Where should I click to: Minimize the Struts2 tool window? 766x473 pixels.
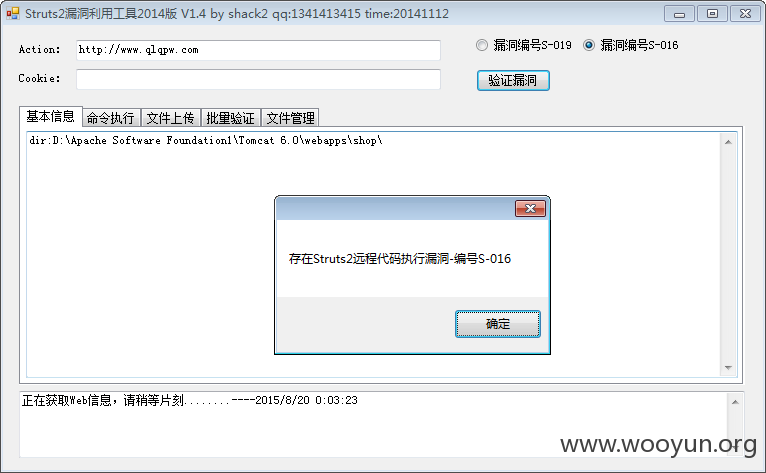[680, 14]
